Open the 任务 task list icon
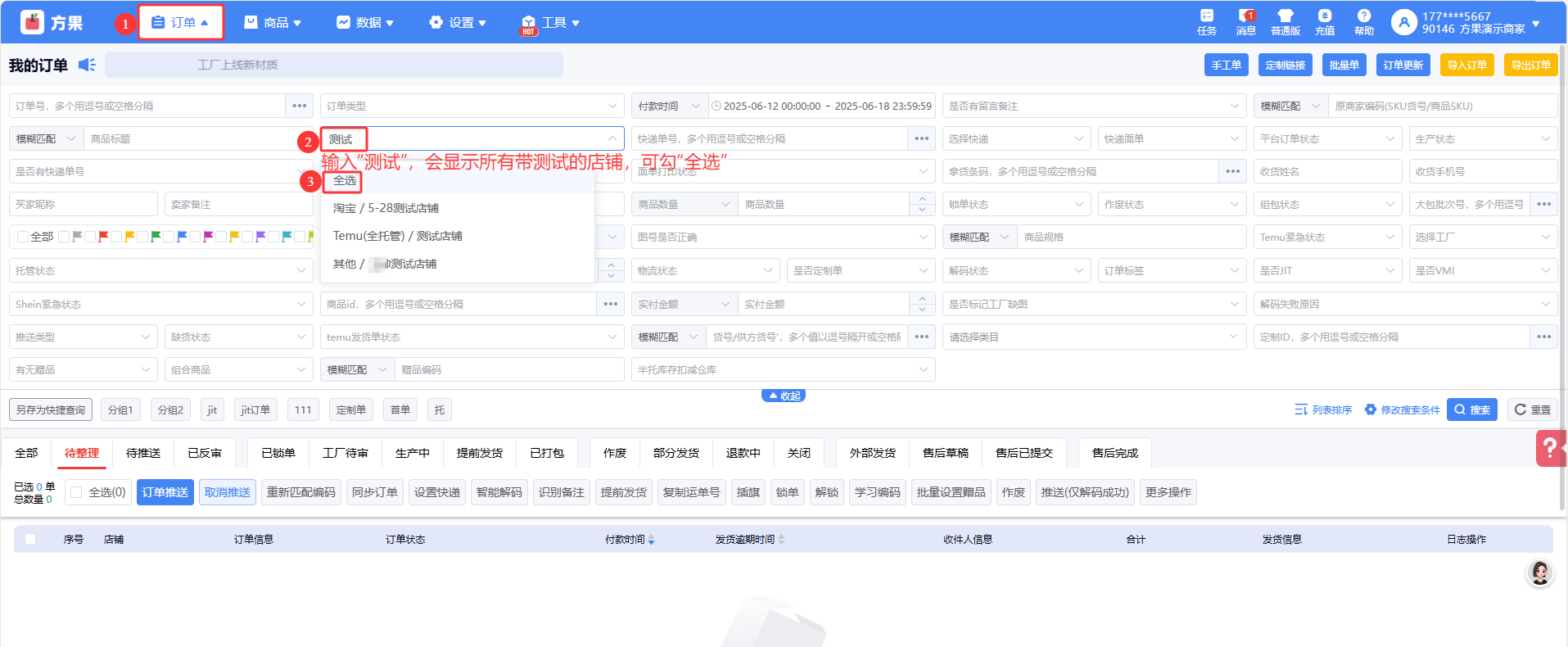The image size is (1568, 647). (x=1206, y=16)
